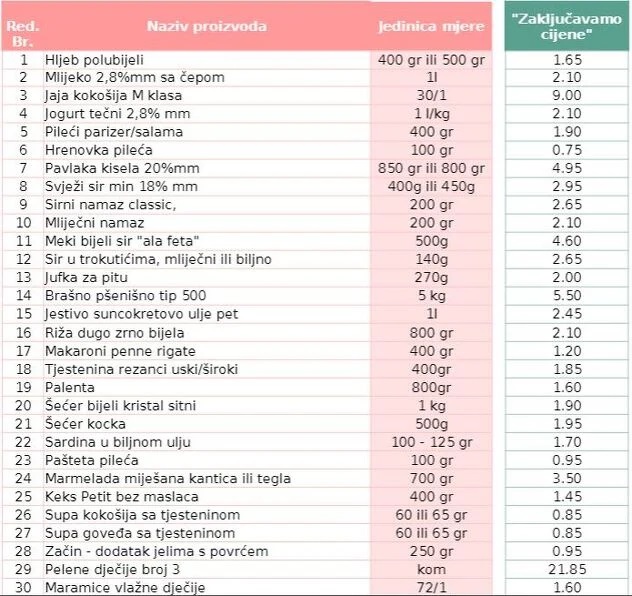Viewport: 632px width, 596px height.
Task: Click the price cell 21.85
Action: 566,569
